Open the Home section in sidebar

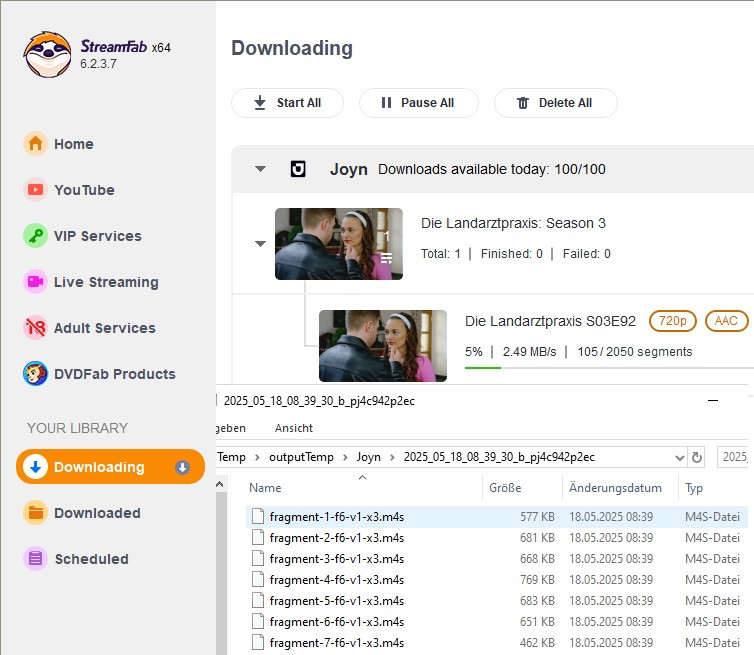(36, 144)
